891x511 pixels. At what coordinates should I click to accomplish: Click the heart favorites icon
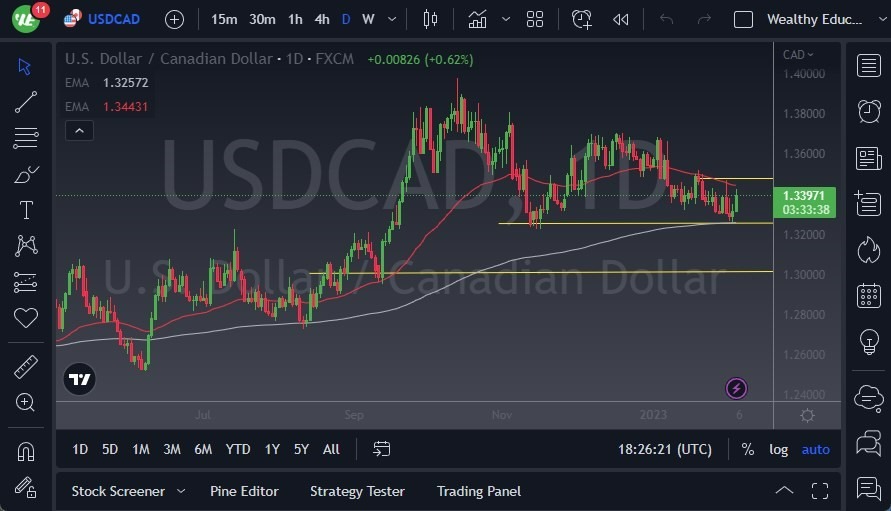point(26,318)
